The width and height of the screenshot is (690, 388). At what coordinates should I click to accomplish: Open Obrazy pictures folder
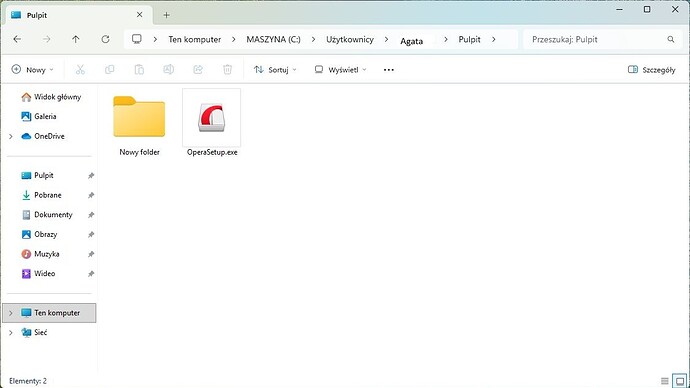pyautogui.click(x=40, y=234)
